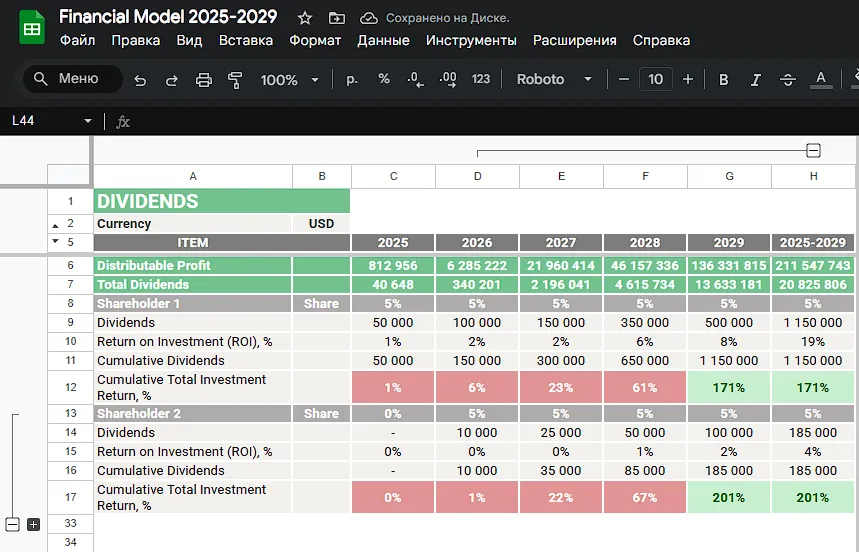Screen dimensions: 859x552
Task: Click the percent format button
Action: point(384,79)
